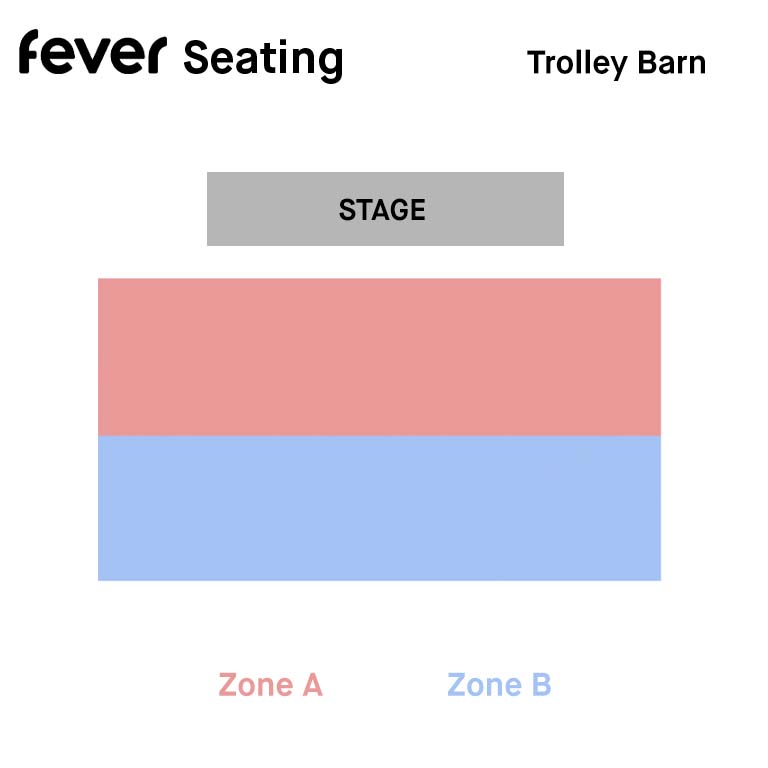The width and height of the screenshot is (768, 768).
Task: Click the word Zone in pink legend
Action: tap(256, 684)
